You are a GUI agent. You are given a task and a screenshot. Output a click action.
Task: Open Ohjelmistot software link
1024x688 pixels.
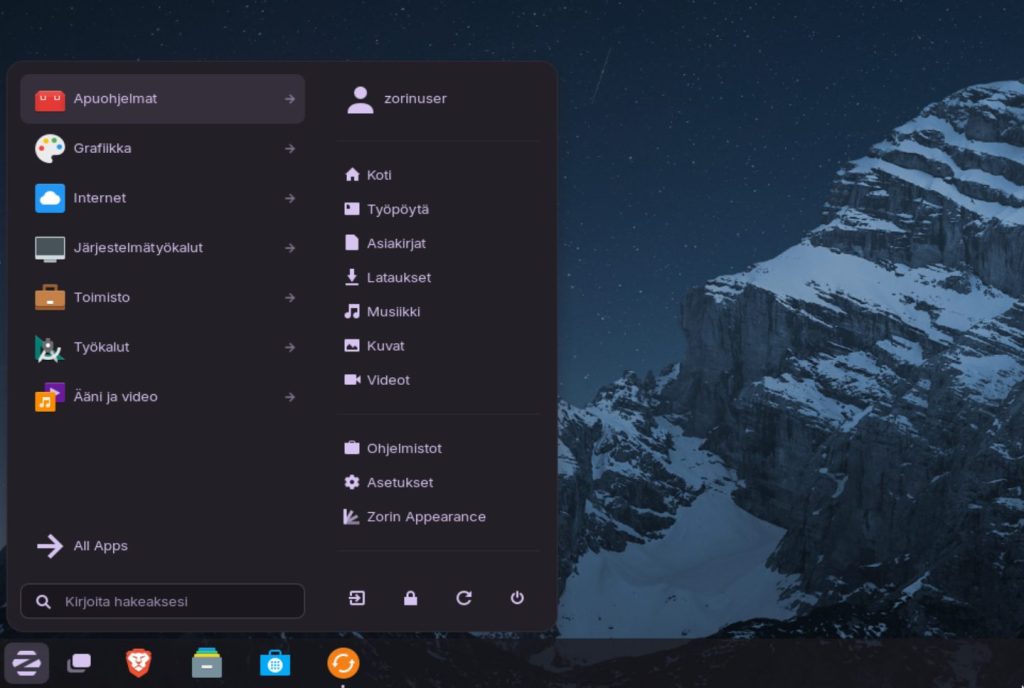coord(404,448)
